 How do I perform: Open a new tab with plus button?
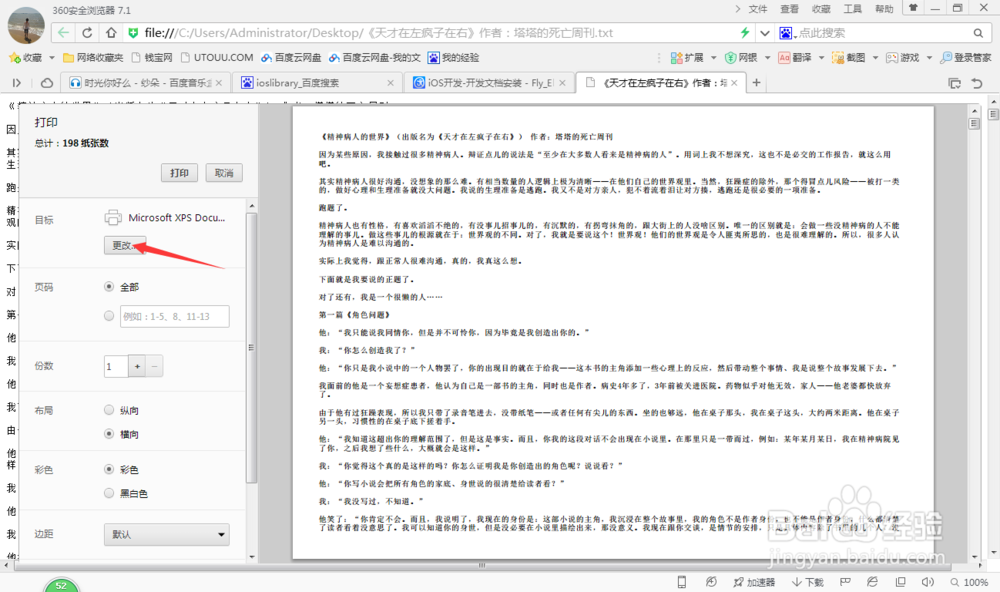pyautogui.click(x=756, y=82)
